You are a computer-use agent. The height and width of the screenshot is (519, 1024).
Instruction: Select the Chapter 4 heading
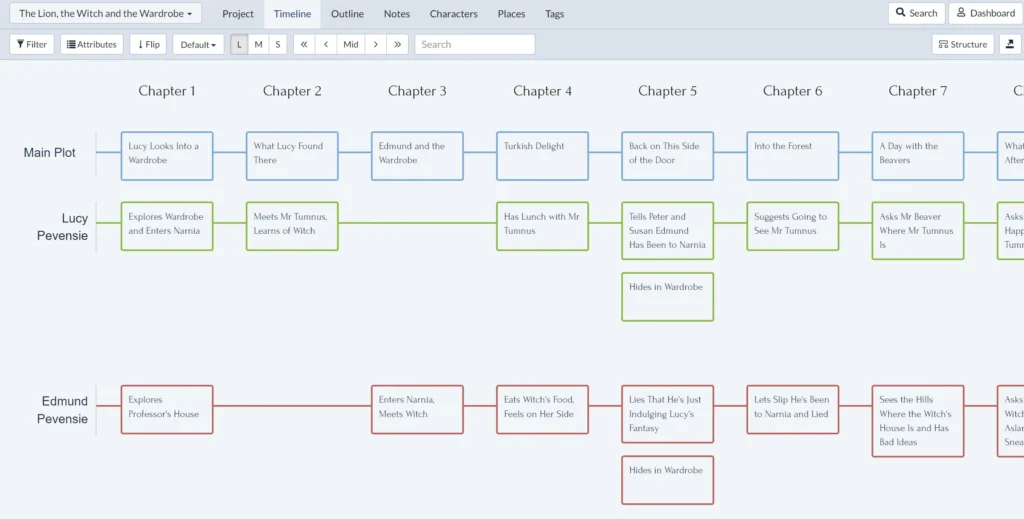click(x=543, y=91)
